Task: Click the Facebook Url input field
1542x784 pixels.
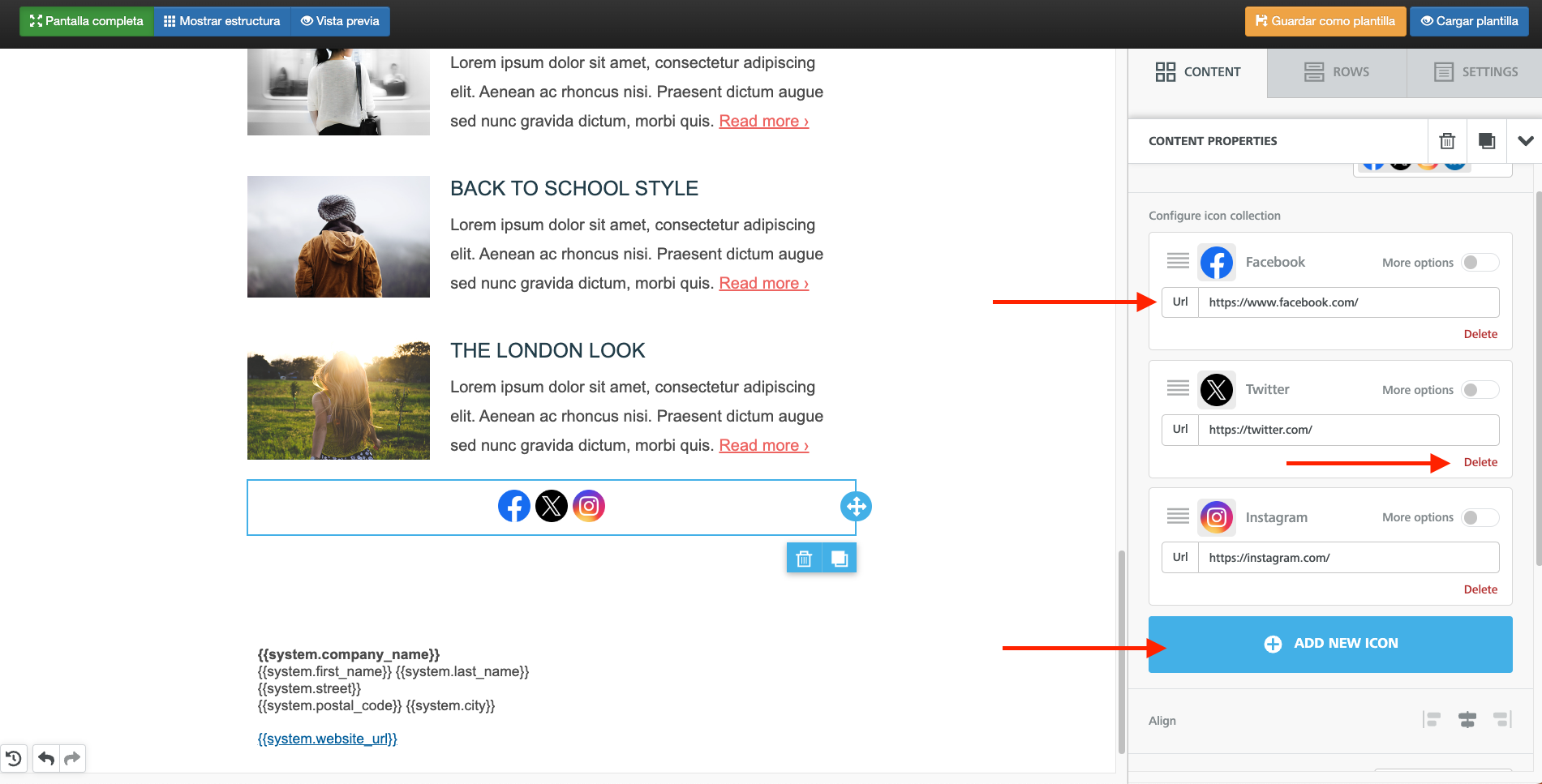Action: tap(1347, 302)
